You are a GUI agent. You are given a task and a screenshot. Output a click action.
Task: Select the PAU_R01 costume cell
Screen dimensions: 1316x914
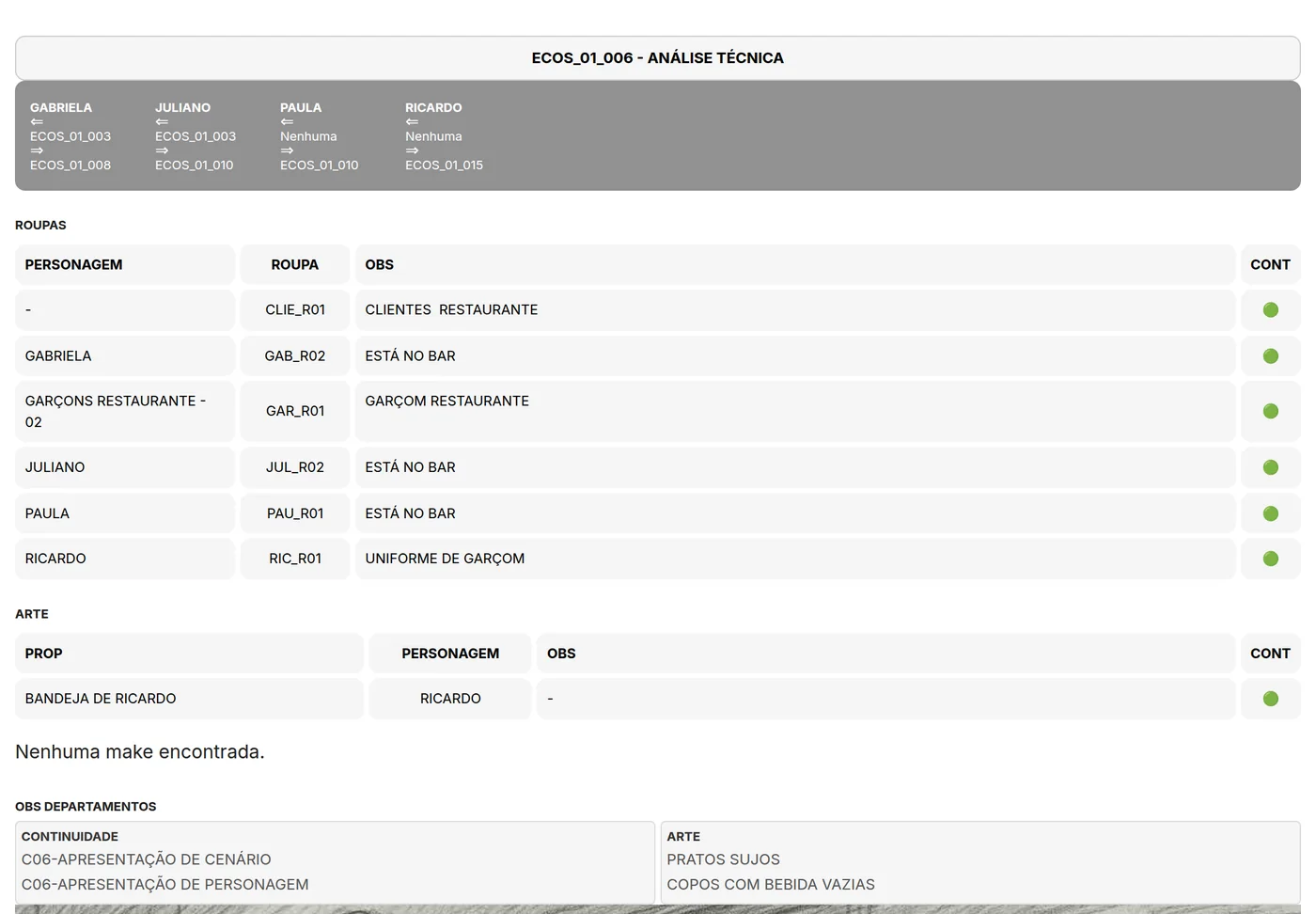coord(295,513)
